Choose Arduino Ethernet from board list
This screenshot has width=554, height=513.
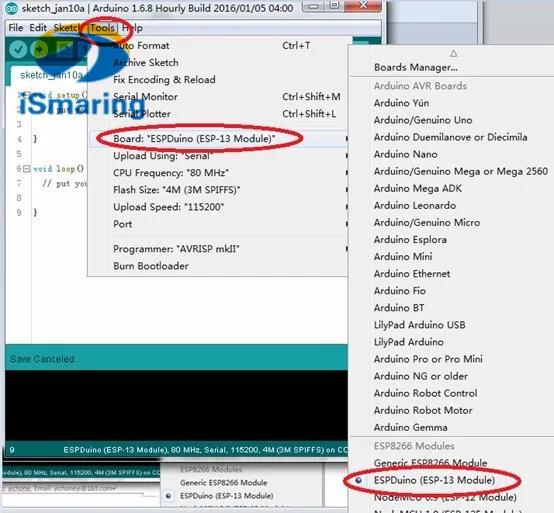click(x=412, y=273)
